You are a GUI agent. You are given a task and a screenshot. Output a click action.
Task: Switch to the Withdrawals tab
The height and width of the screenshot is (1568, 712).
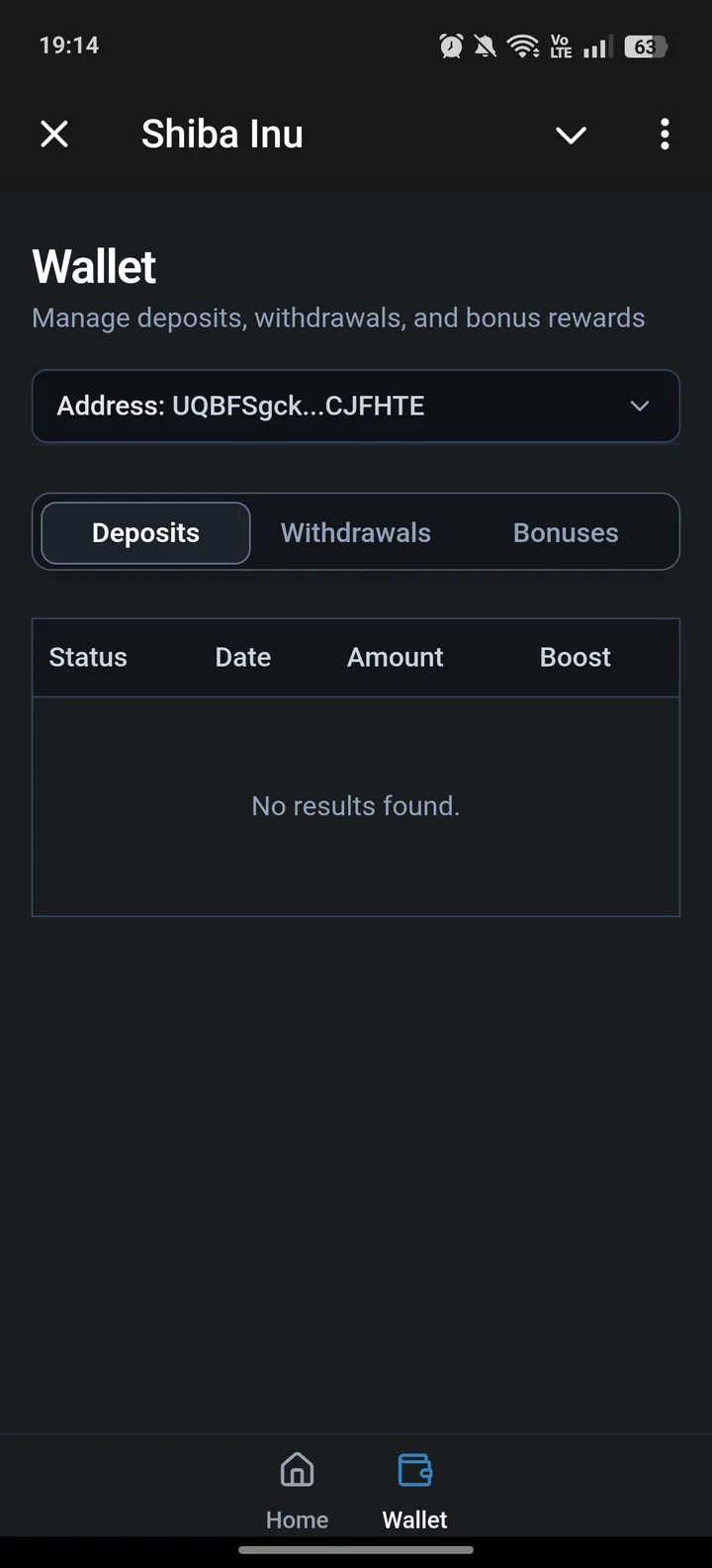[356, 533]
